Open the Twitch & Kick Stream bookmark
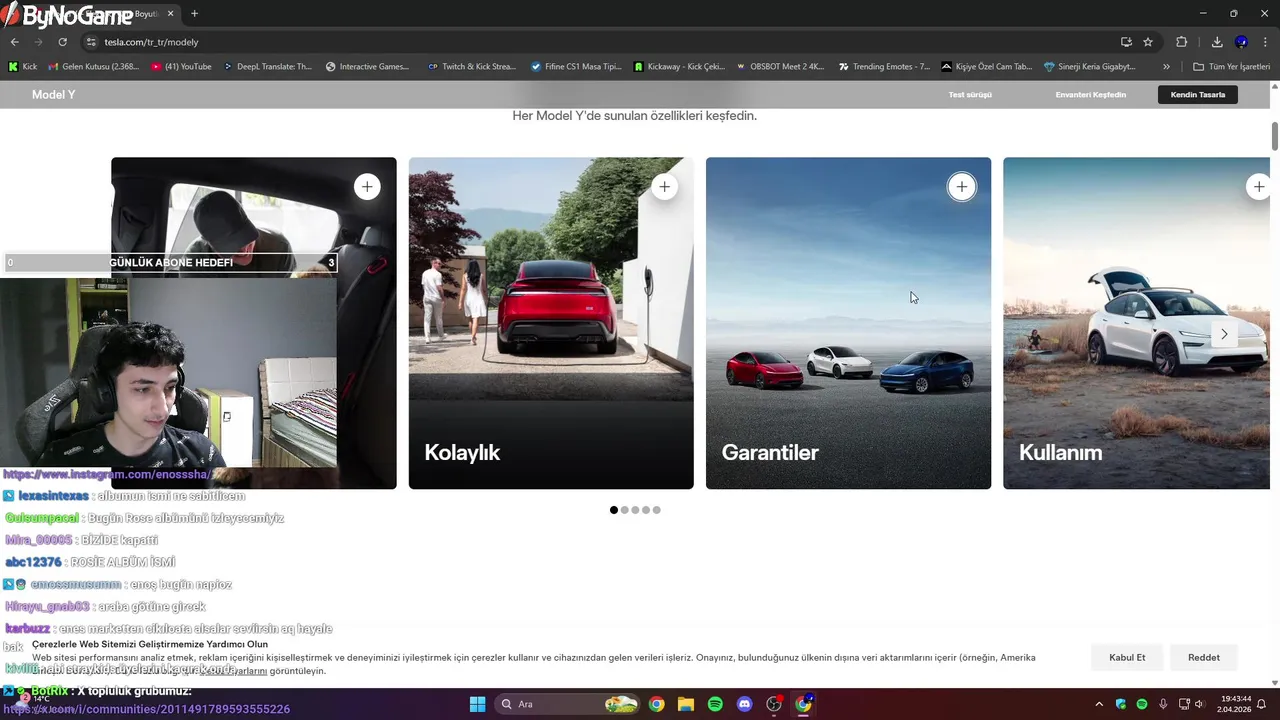 coord(472,67)
